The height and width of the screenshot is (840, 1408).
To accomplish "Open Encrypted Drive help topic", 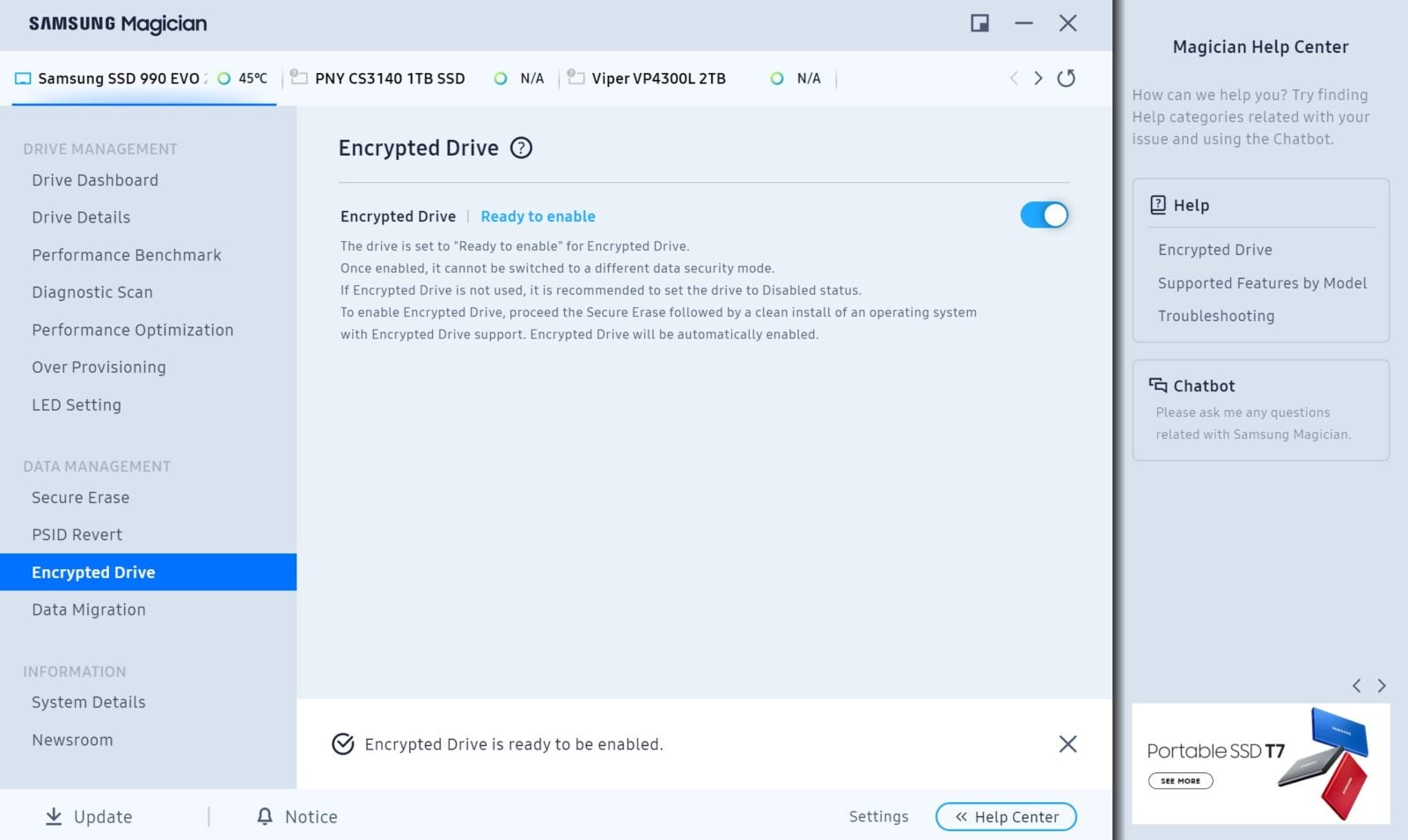I will tap(1215, 250).
